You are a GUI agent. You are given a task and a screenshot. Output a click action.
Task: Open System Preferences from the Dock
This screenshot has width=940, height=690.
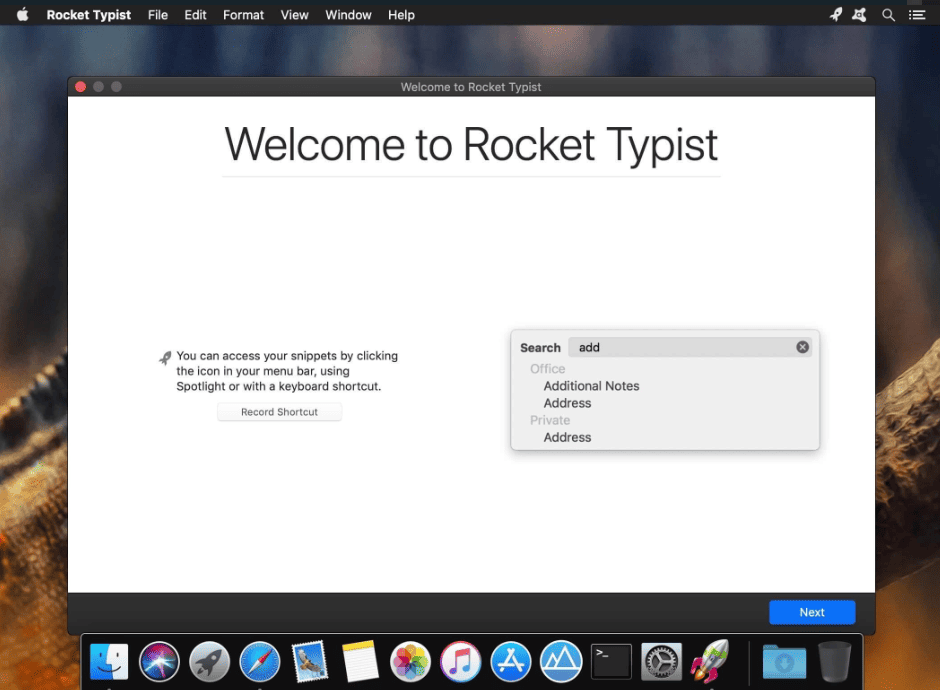(x=661, y=662)
